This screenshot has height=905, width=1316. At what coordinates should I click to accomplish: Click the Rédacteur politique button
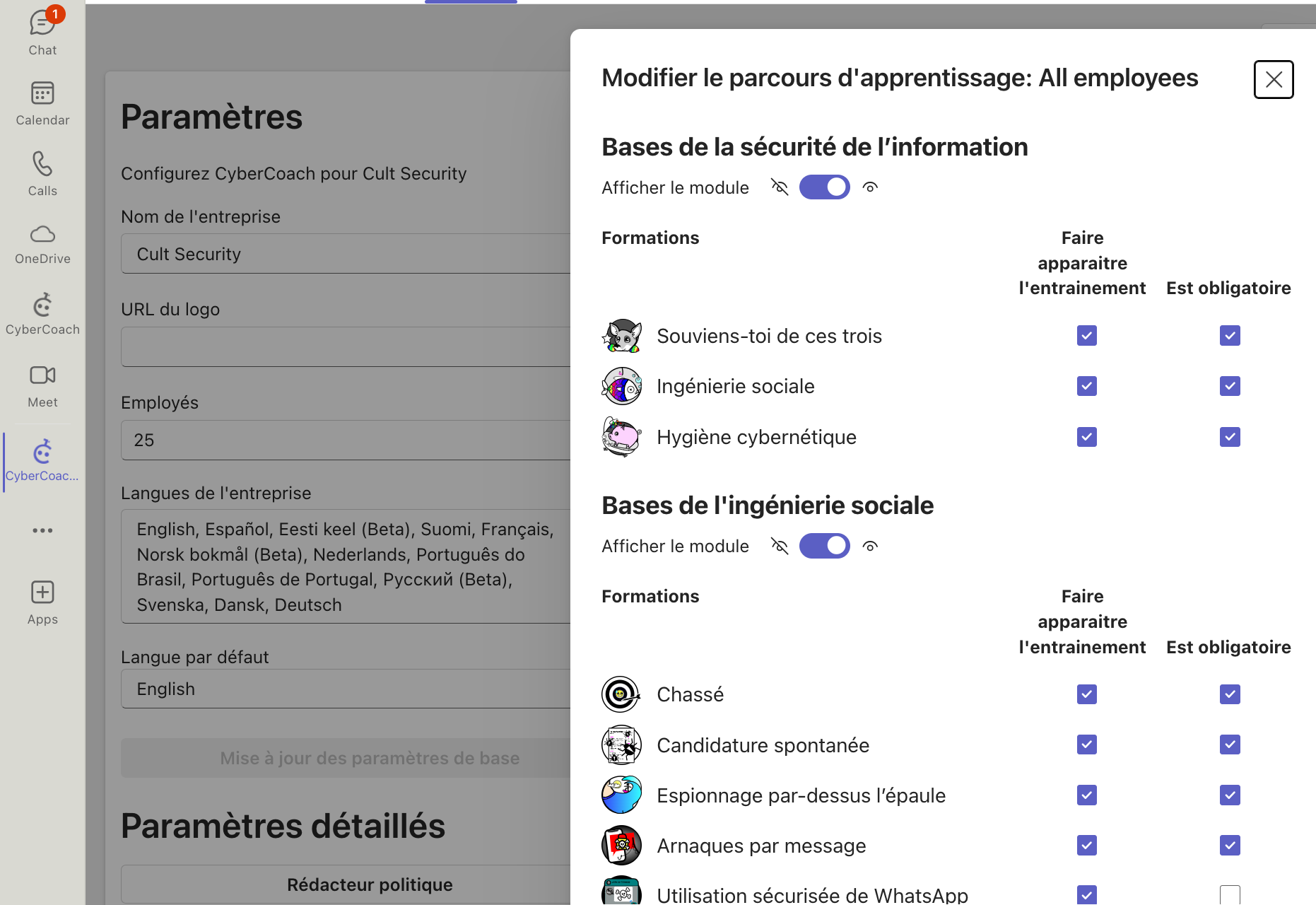click(369, 884)
